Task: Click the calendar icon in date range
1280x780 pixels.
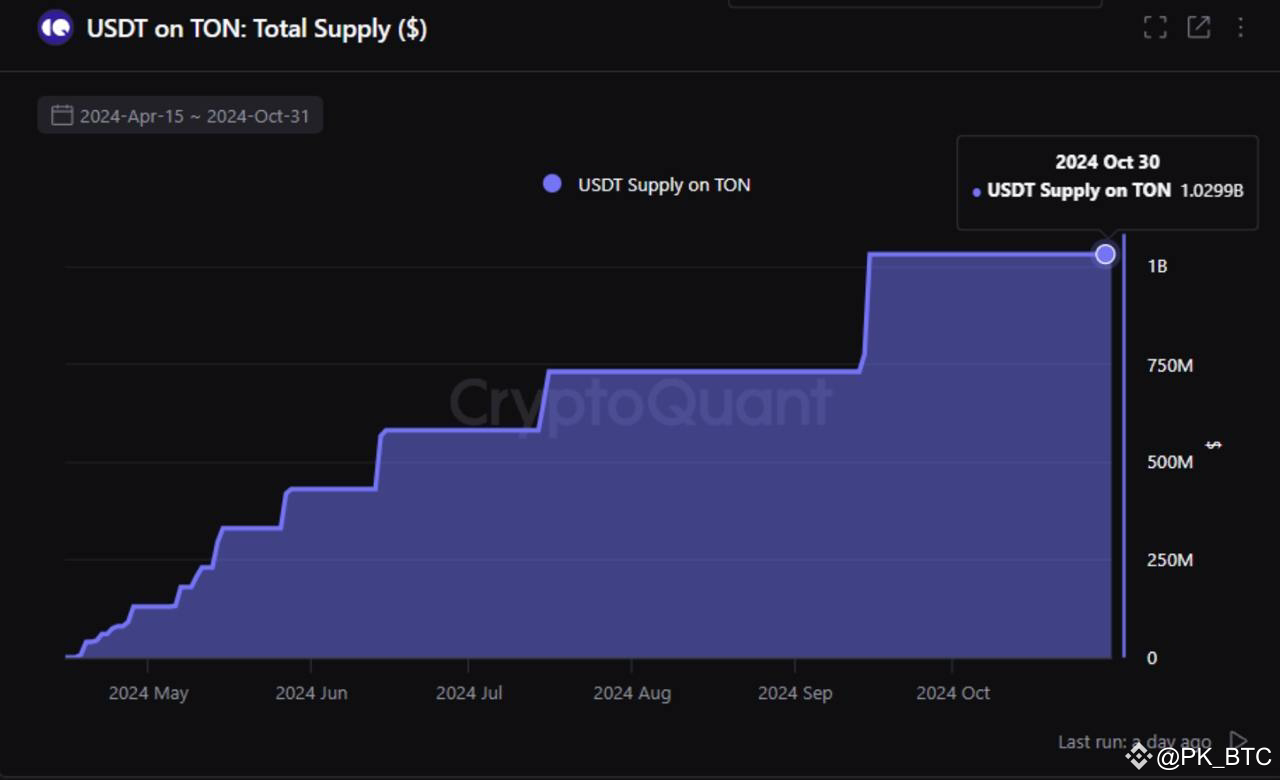Action: click(x=62, y=116)
